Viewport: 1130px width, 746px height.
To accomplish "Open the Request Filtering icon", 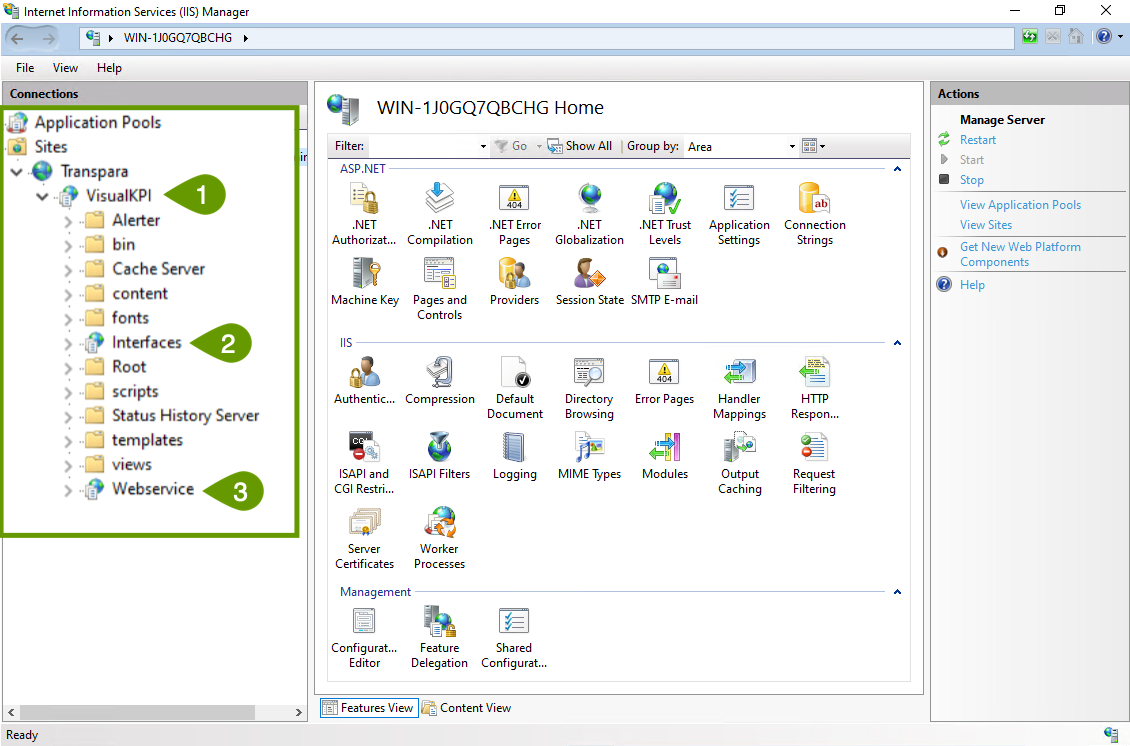I will pos(814,450).
